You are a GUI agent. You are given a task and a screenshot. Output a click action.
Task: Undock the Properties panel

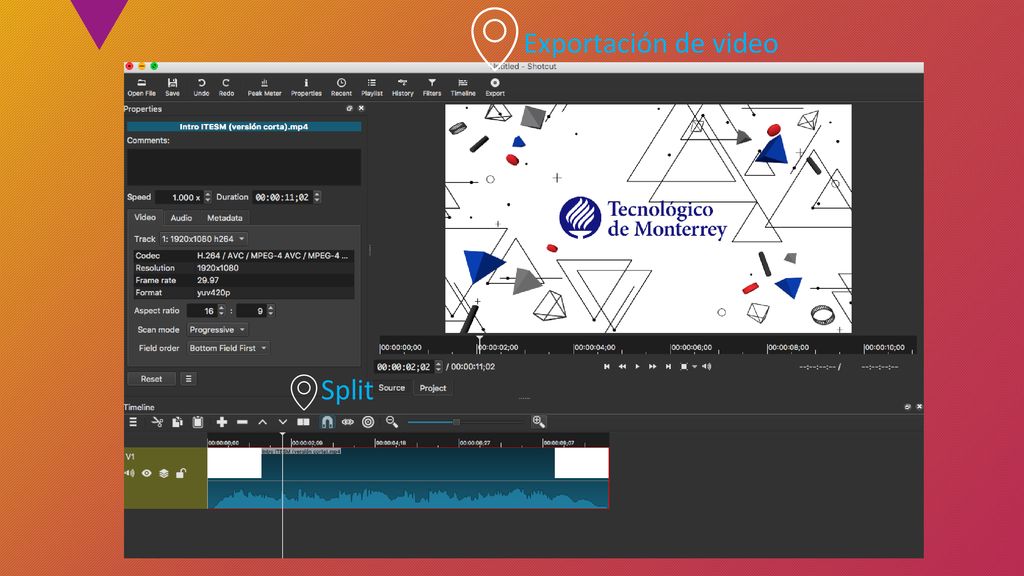[x=349, y=108]
